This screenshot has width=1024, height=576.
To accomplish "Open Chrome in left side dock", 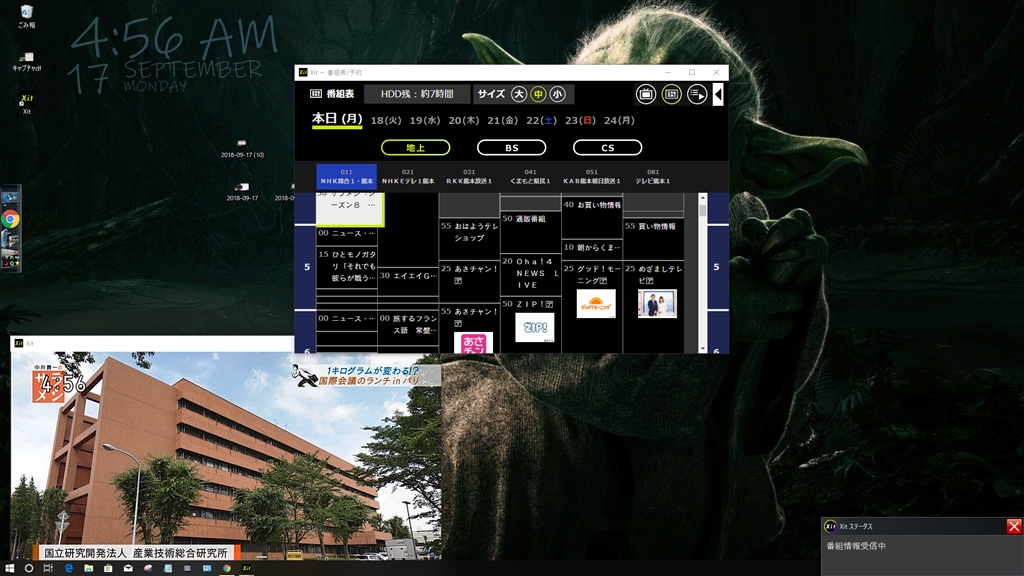I will [10, 219].
